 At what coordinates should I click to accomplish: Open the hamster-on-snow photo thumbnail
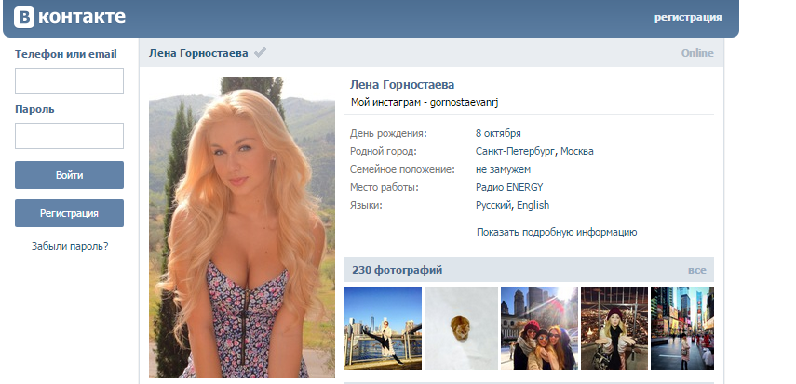pyautogui.click(x=461, y=328)
